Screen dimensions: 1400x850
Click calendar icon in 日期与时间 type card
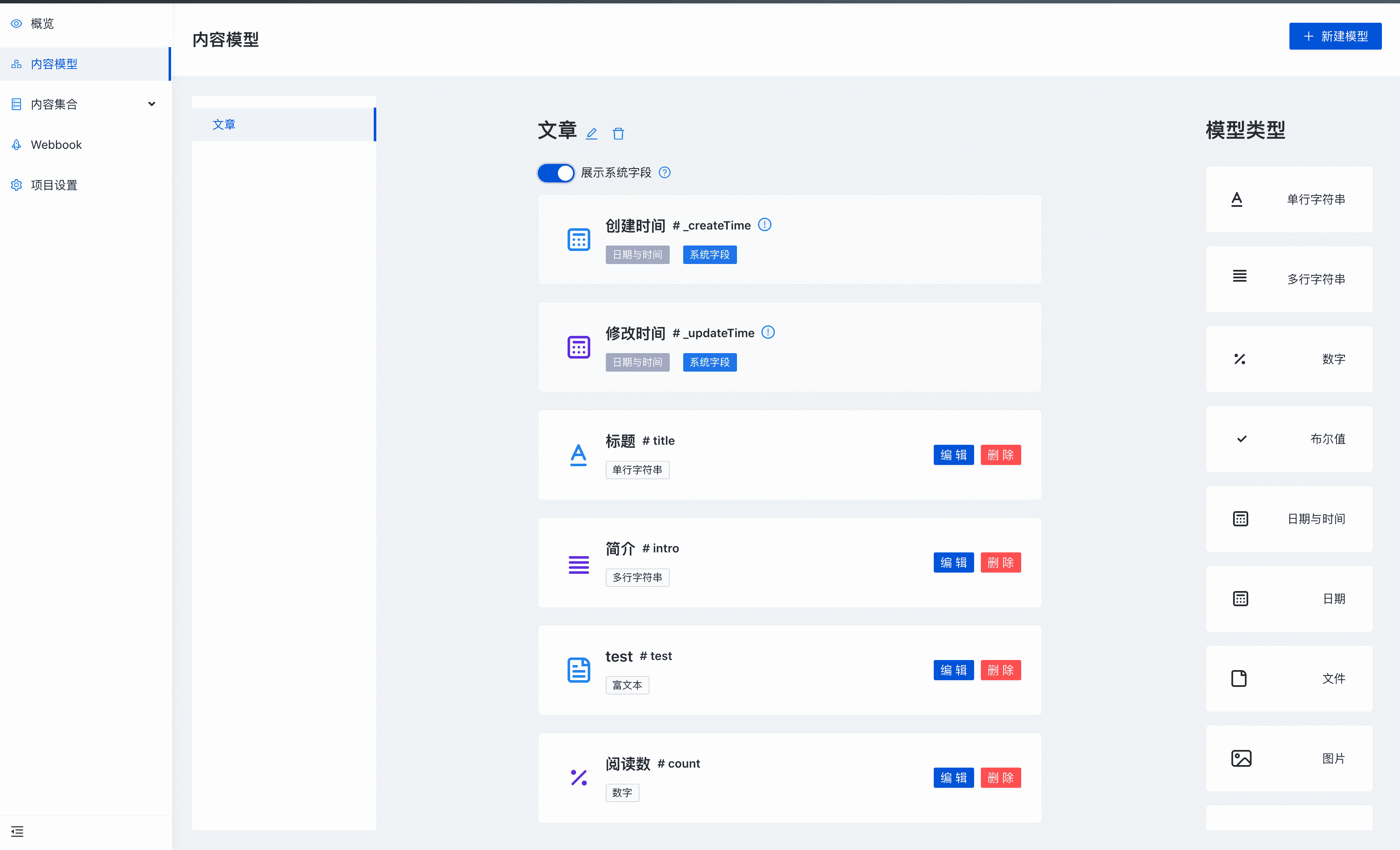(1240, 519)
